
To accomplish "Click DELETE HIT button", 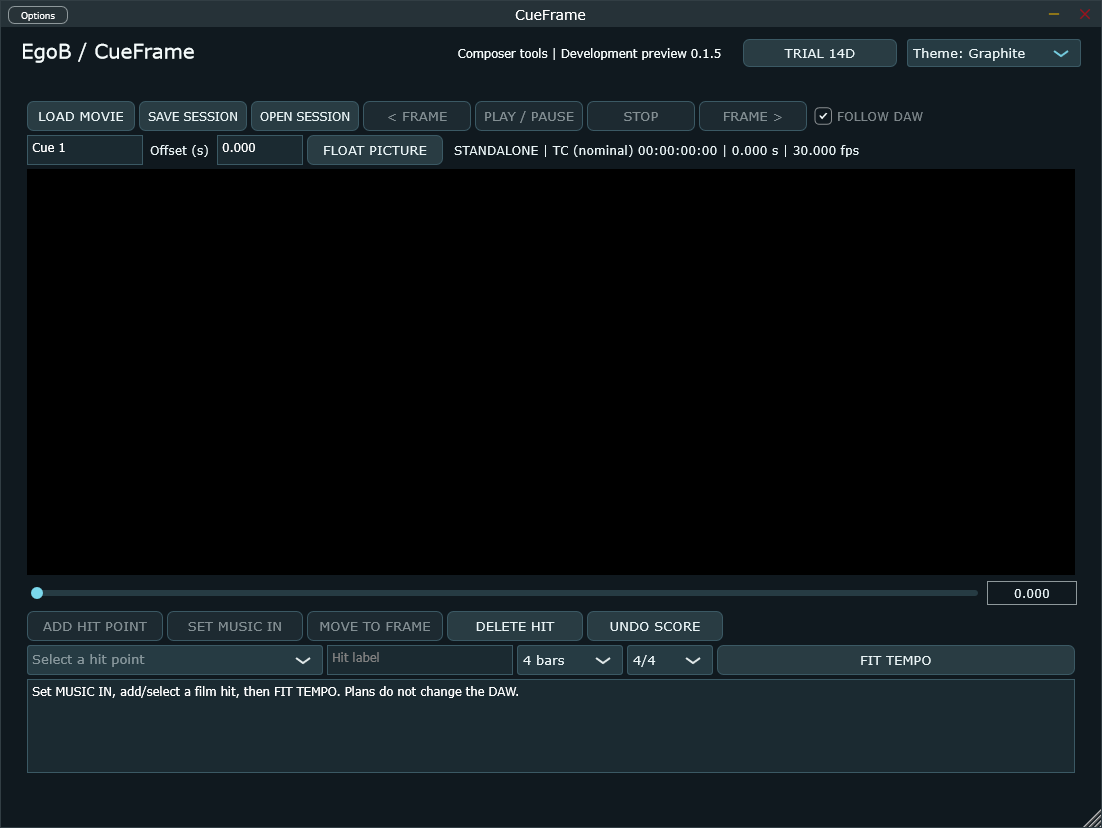I will point(514,626).
